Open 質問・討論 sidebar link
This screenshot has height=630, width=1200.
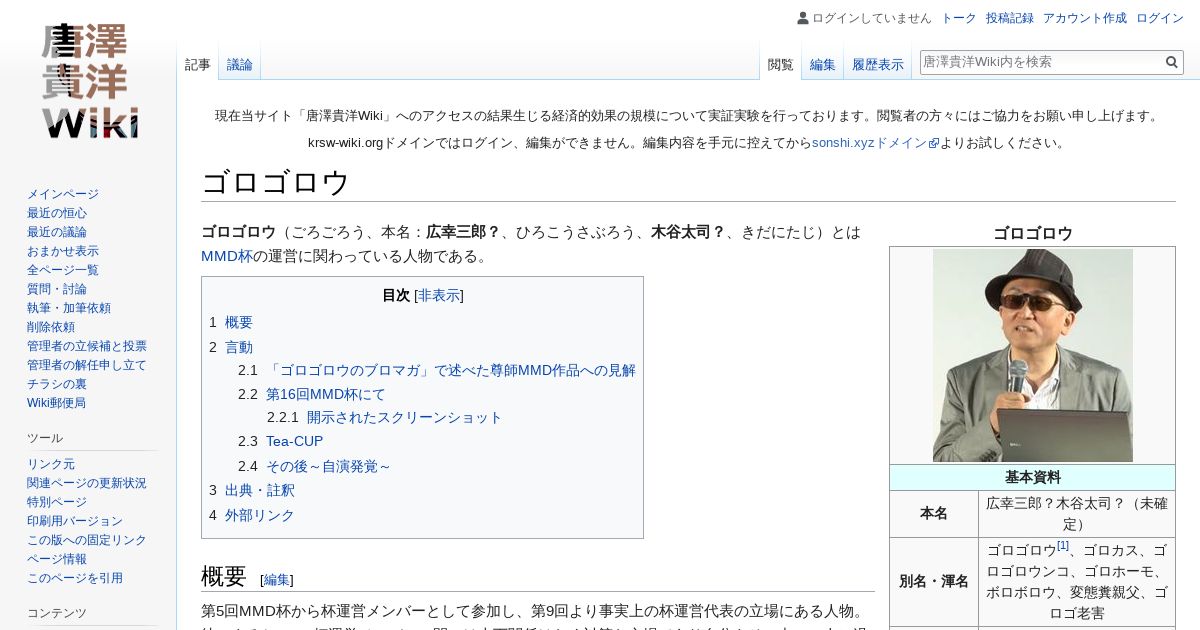pos(57,289)
